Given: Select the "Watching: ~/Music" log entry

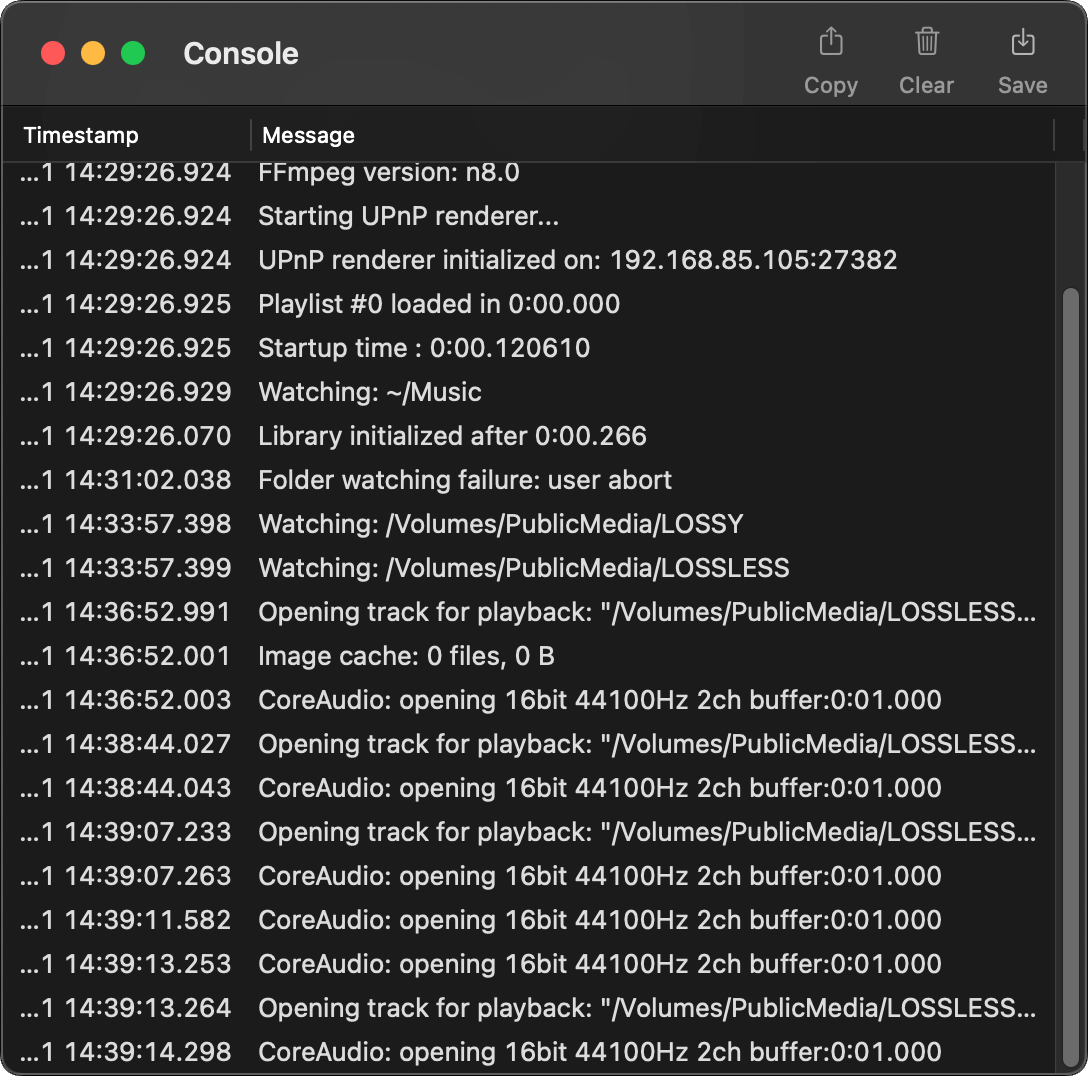Looking at the screenshot, I should pyautogui.click(x=370, y=393).
